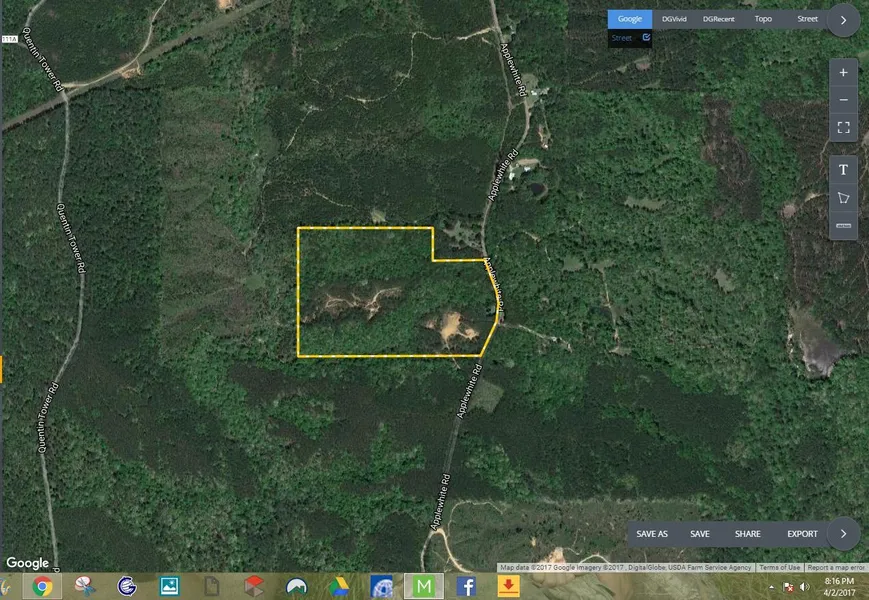Show hidden system tray icons
Image resolution: width=869 pixels, height=600 pixels.
pyautogui.click(x=771, y=586)
